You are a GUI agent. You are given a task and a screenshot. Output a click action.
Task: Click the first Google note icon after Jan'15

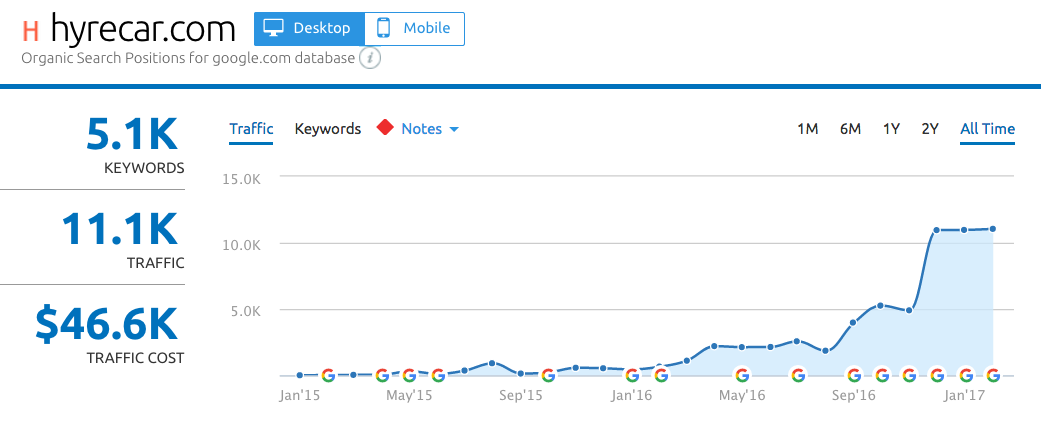[x=327, y=375]
